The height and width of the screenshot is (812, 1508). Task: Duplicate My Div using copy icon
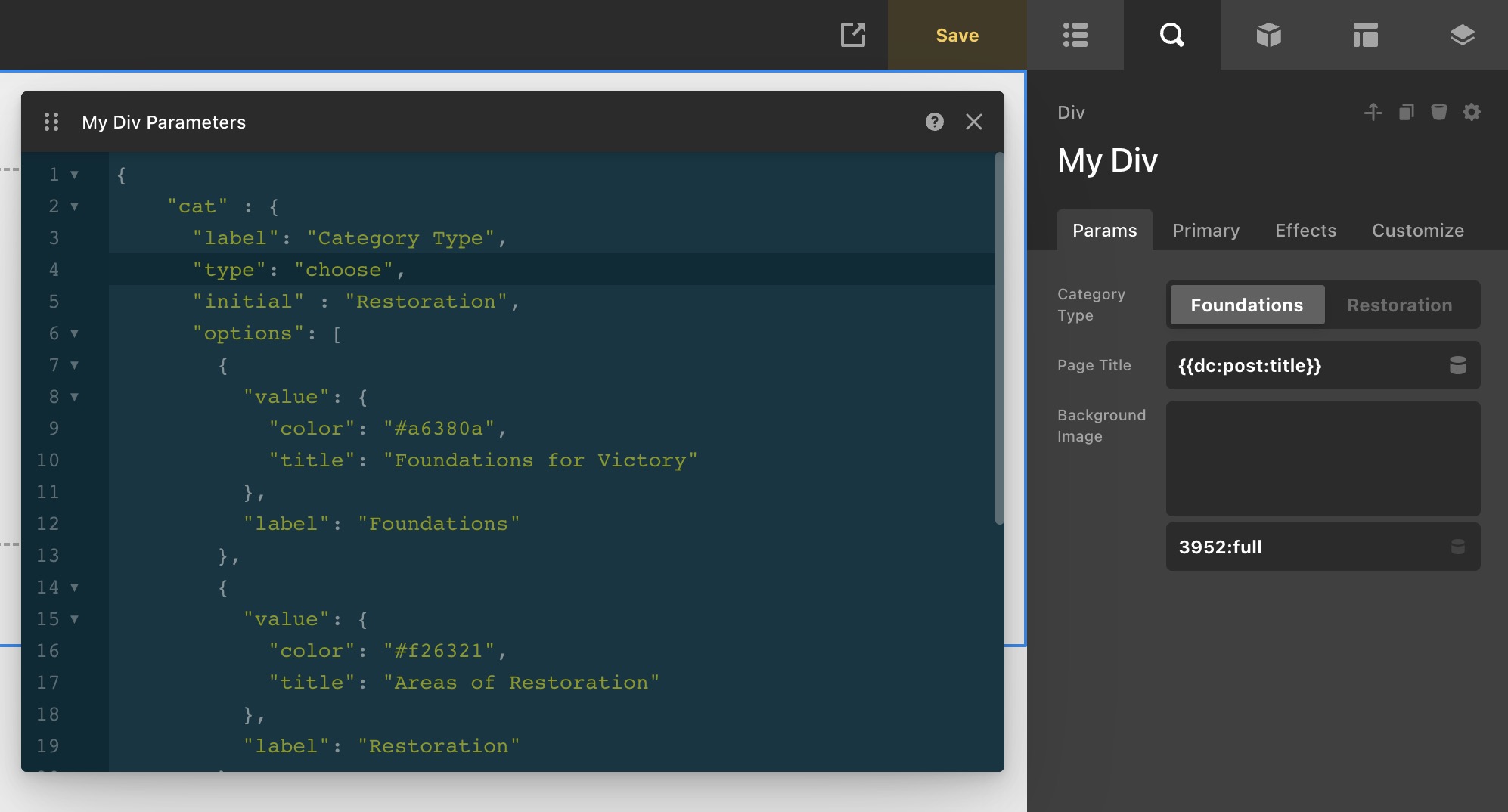pyautogui.click(x=1406, y=113)
